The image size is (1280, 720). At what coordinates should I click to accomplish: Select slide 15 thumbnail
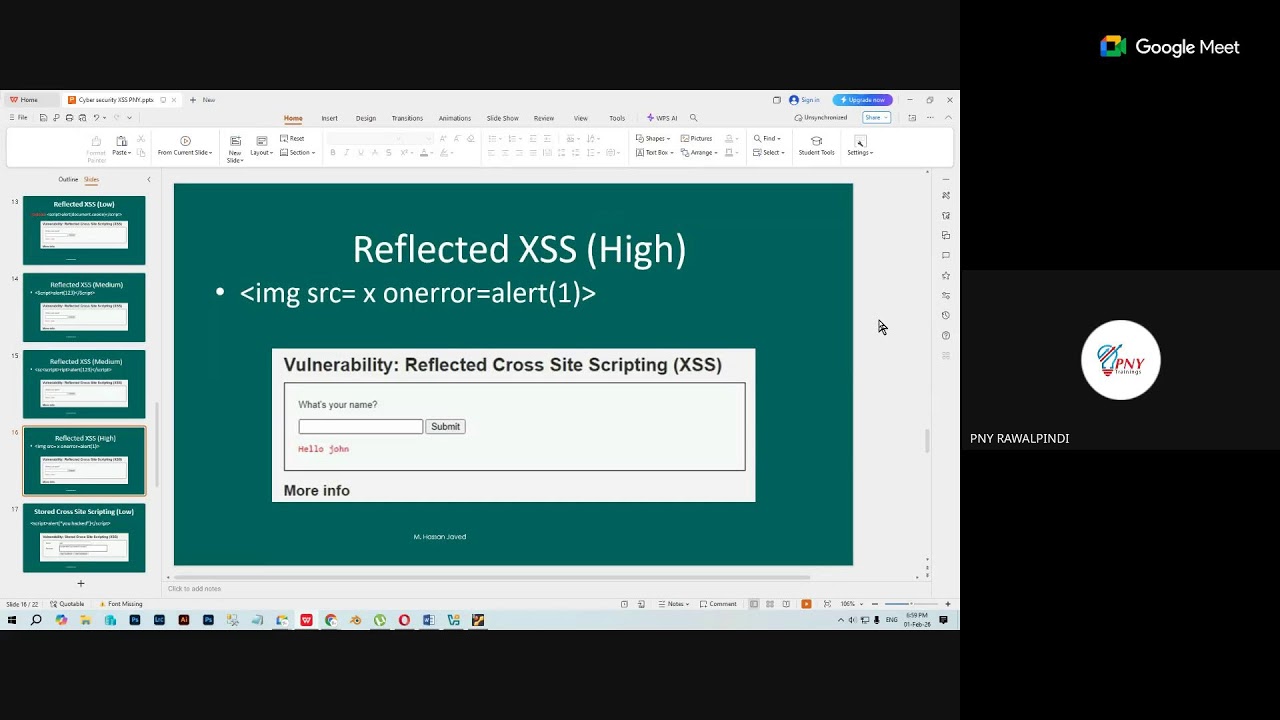[x=84, y=384]
